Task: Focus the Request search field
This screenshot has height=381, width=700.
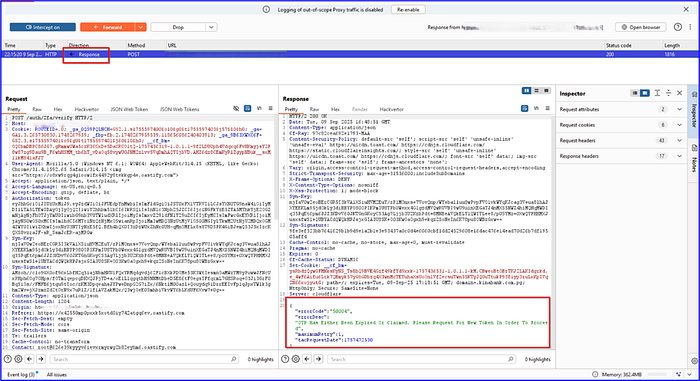Action: tap(144, 359)
